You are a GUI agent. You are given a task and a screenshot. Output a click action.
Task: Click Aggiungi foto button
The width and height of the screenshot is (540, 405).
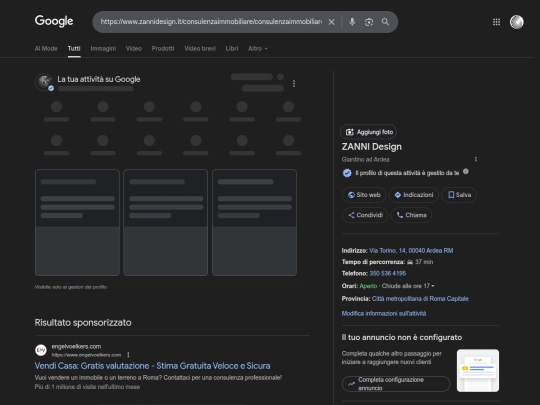coord(368,132)
